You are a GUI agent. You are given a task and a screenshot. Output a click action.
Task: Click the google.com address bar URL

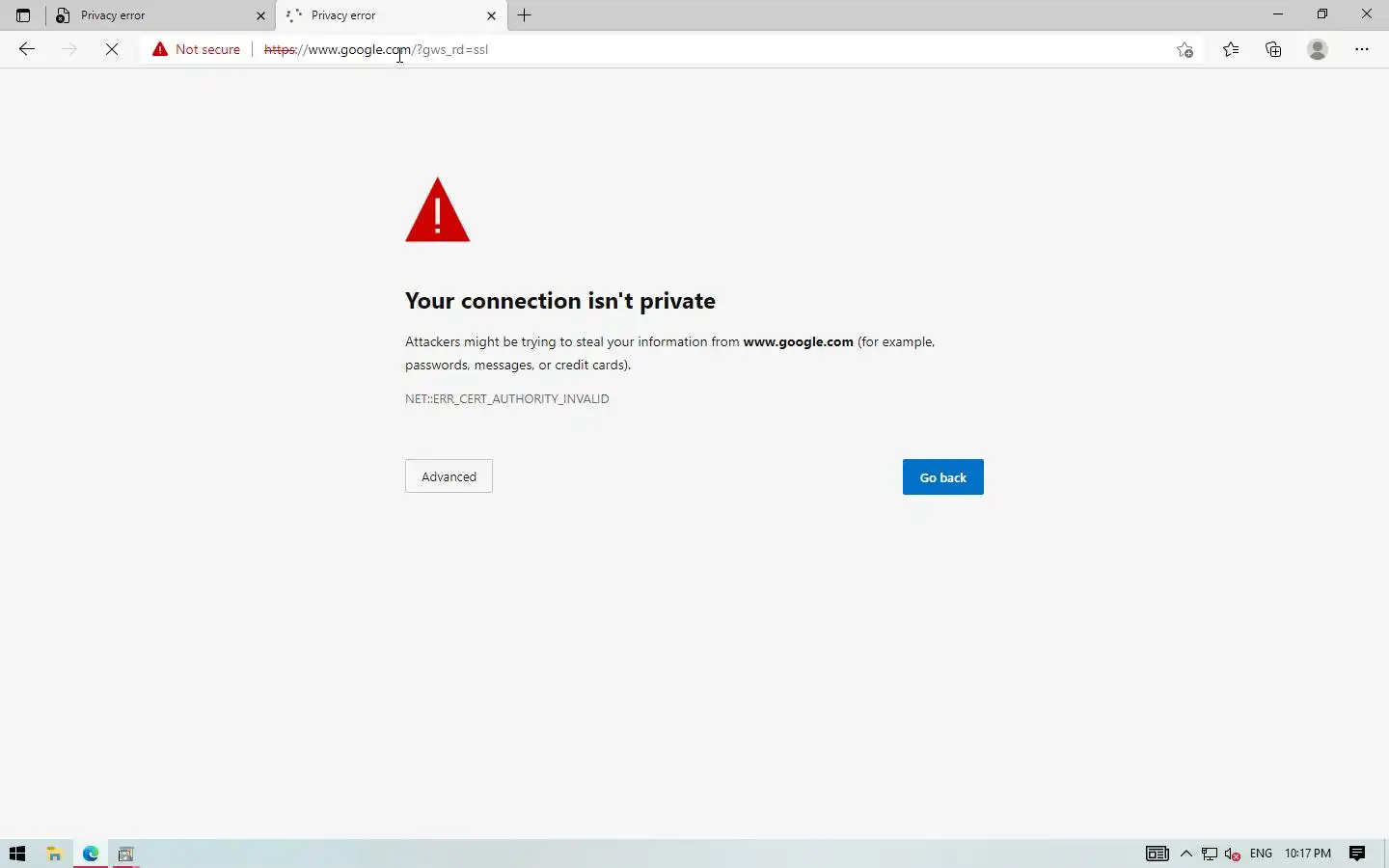376,49
